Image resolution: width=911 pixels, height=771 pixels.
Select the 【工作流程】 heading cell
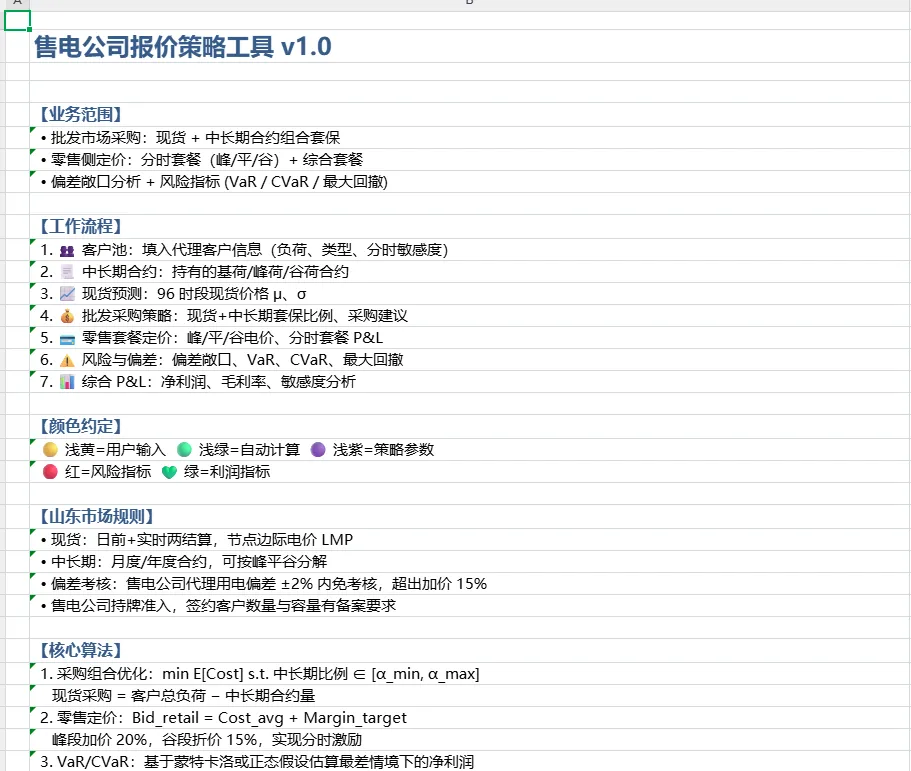[469, 227]
